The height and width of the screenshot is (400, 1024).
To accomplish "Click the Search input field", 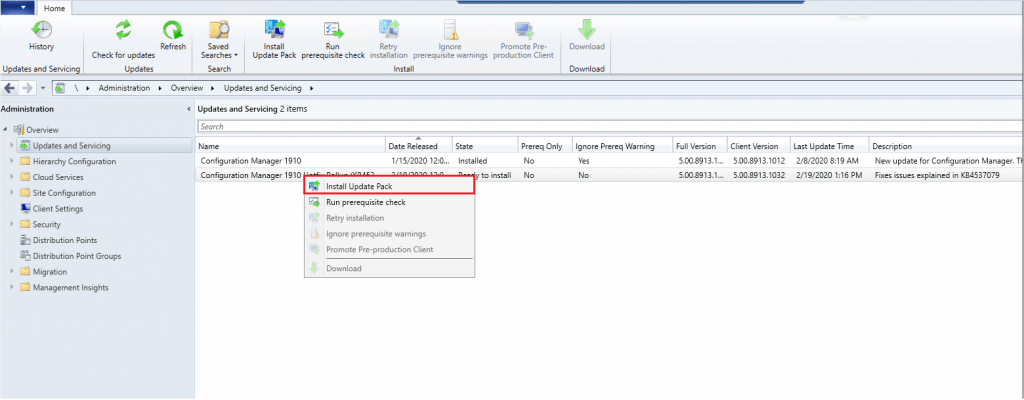I will coord(609,126).
